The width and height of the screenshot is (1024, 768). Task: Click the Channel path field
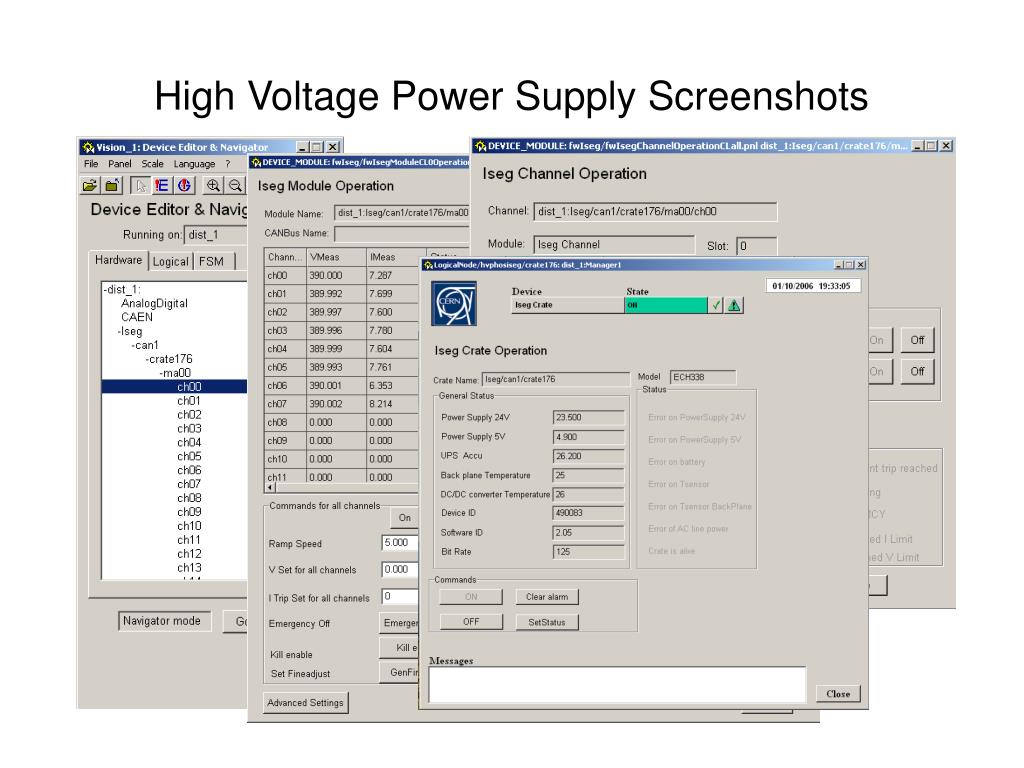656,212
